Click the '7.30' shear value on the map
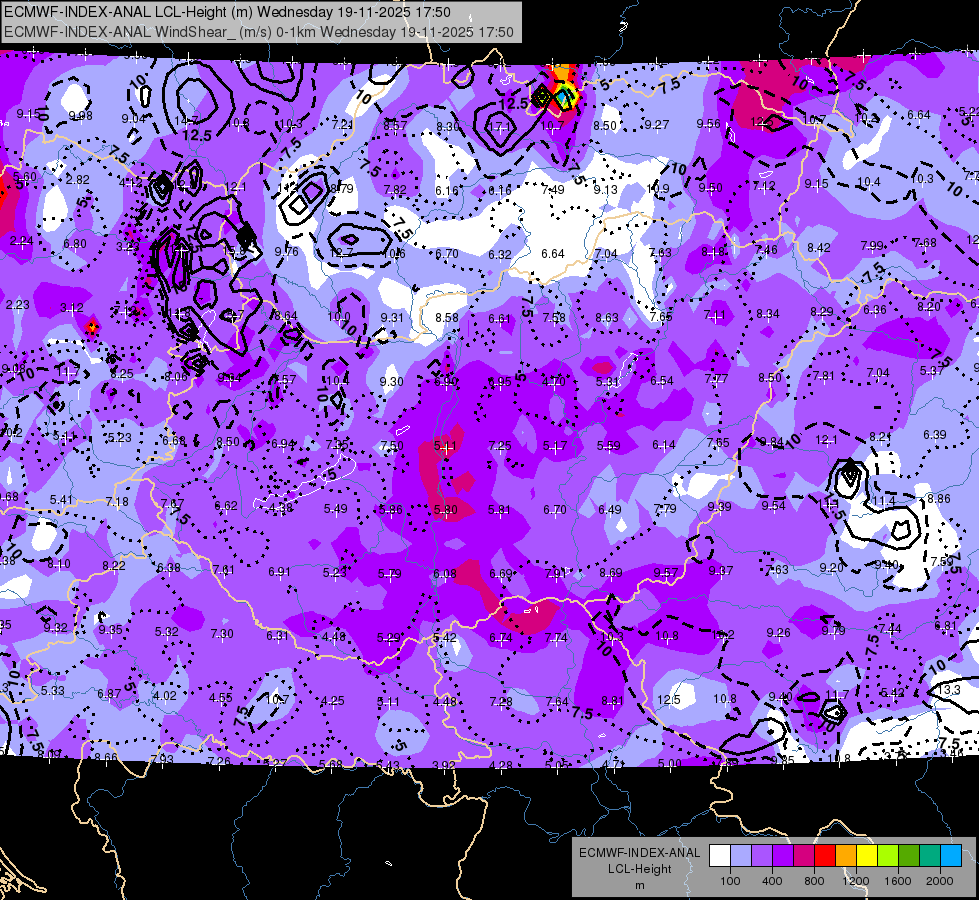This screenshot has width=979, height=900. [x=222, y=633]
